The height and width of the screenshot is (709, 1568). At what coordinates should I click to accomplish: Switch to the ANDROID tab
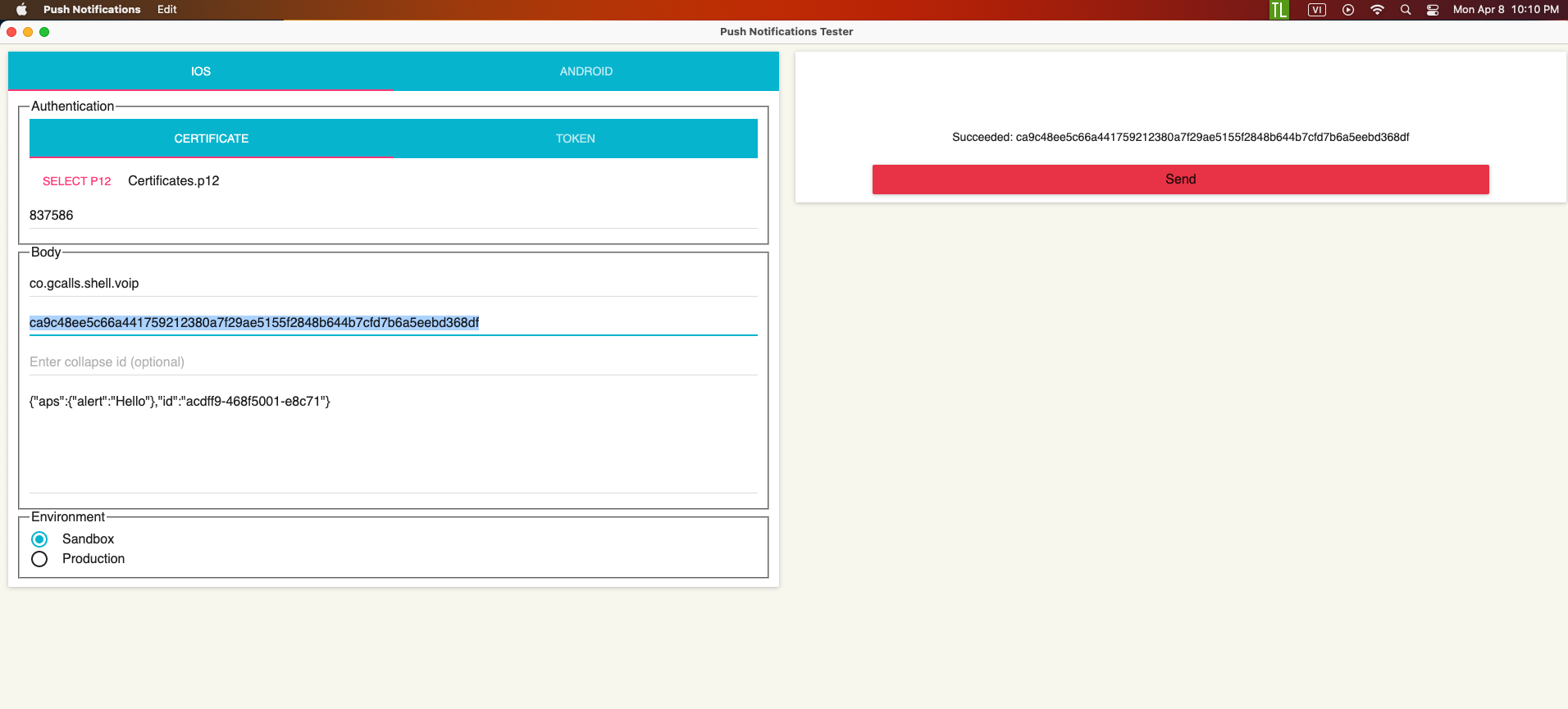[x=586, y=71]
